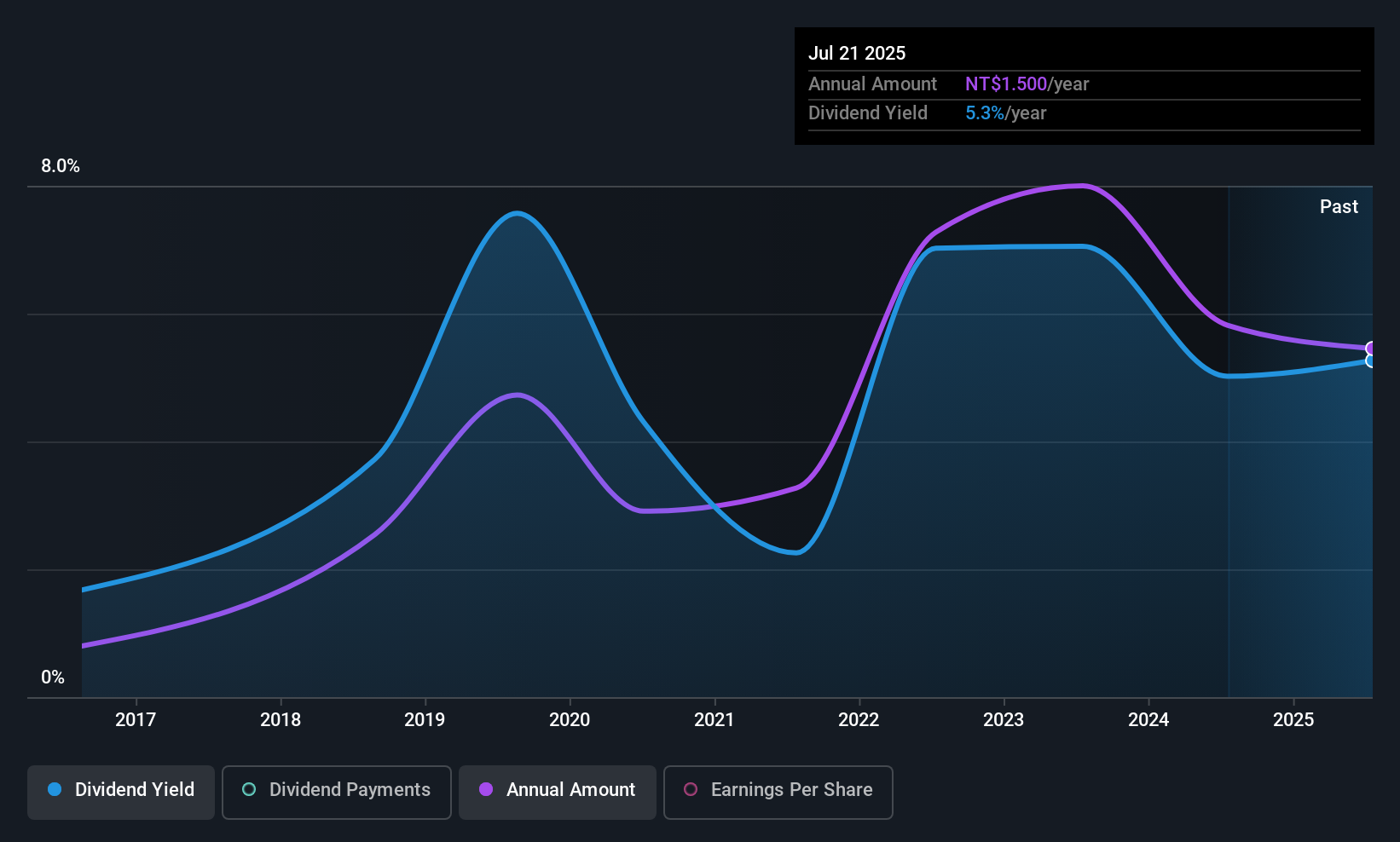The height and width of the screenshot is (842, 1400).
Task: Click the 0% axis label
Action: tap(53, 676)
